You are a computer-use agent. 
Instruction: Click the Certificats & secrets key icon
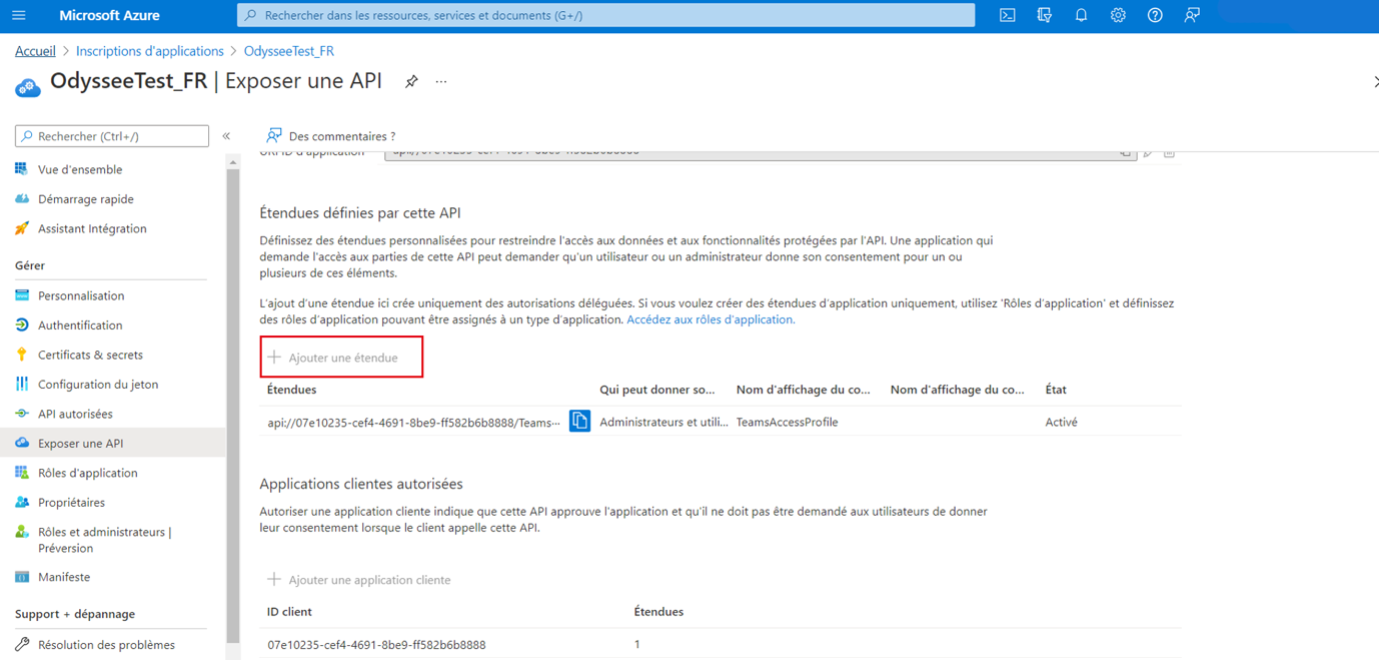point(22,354)
